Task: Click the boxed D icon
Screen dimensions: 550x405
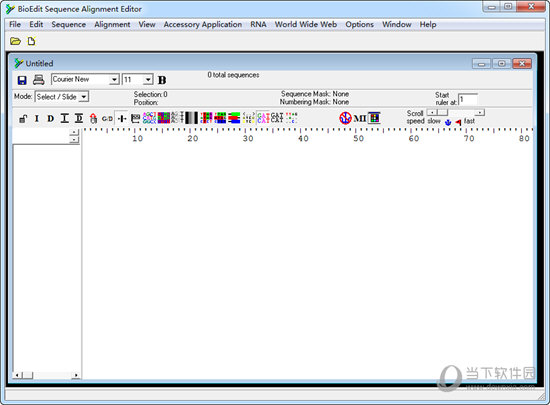Action: (x=79, y=118)
